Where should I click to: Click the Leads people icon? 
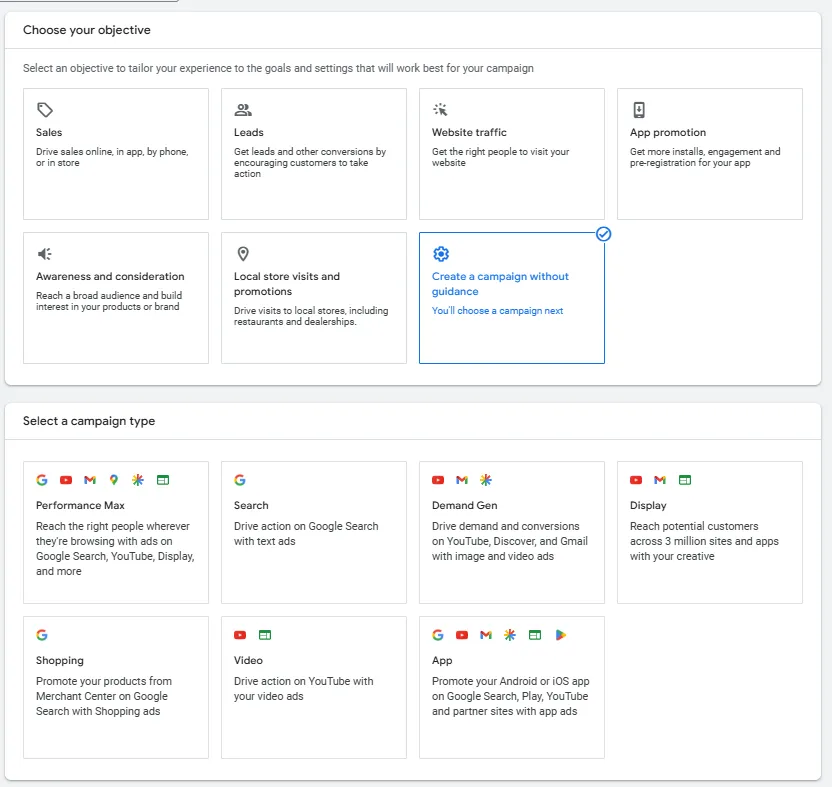(x=242, y=110)
